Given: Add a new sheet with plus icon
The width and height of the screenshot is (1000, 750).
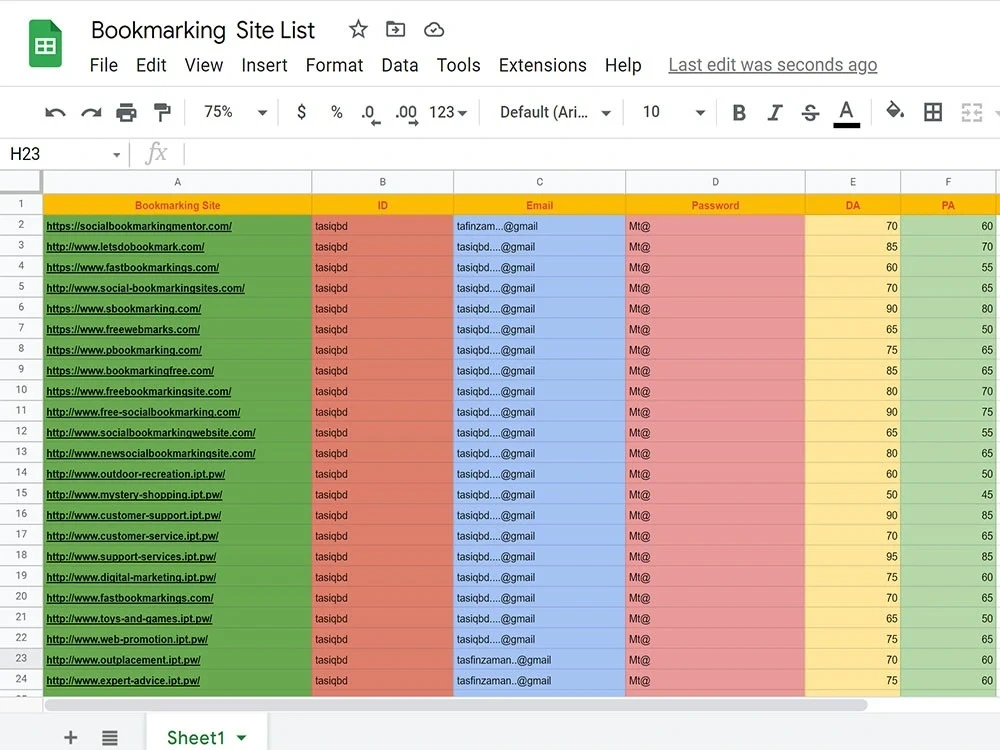Looking at the screenshot, I should (x=71, y=738).
